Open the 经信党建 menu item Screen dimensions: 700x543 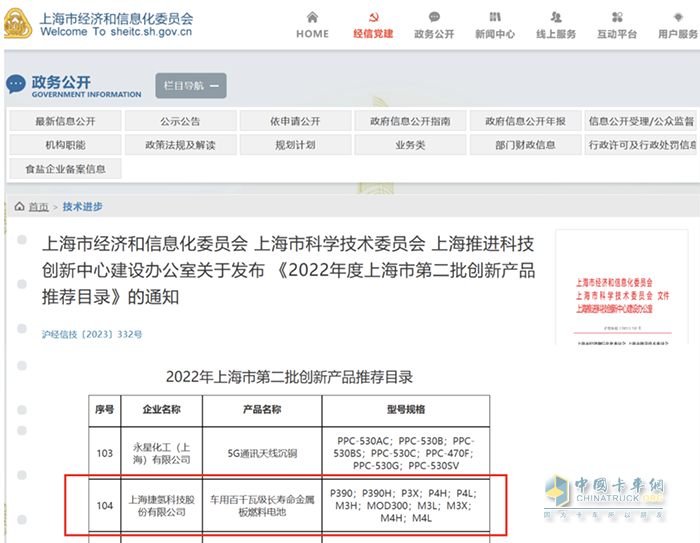373,34
